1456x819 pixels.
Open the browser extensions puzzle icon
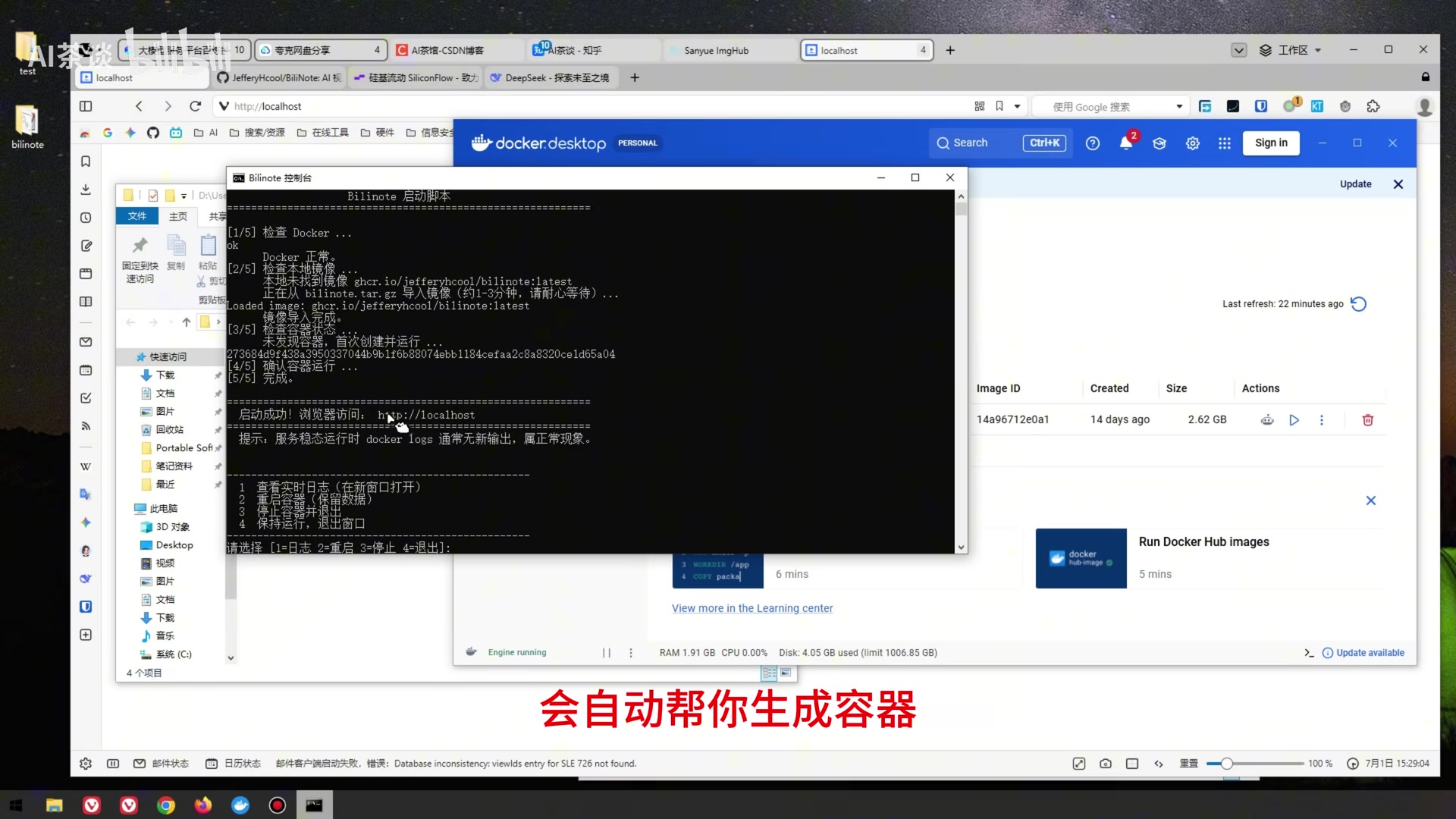pos(1373,107)
